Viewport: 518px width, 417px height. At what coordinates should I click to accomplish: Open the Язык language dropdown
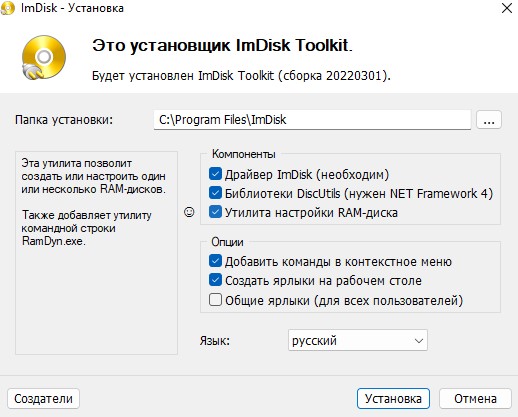coord(358,340)
